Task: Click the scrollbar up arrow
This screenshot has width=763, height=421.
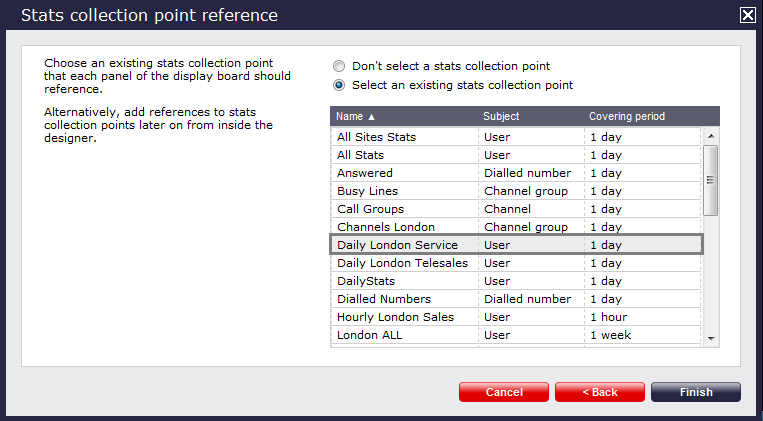Action: coord(711,136)
